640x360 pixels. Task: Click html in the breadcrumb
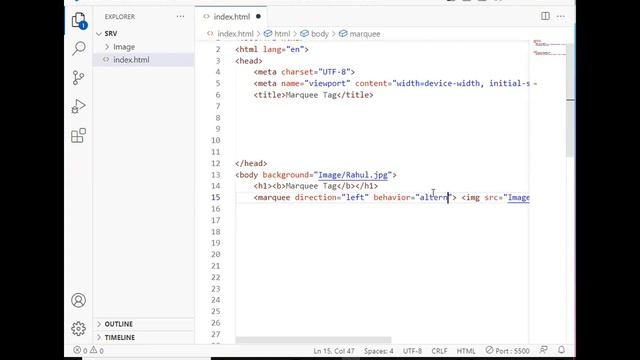point(282,34)
